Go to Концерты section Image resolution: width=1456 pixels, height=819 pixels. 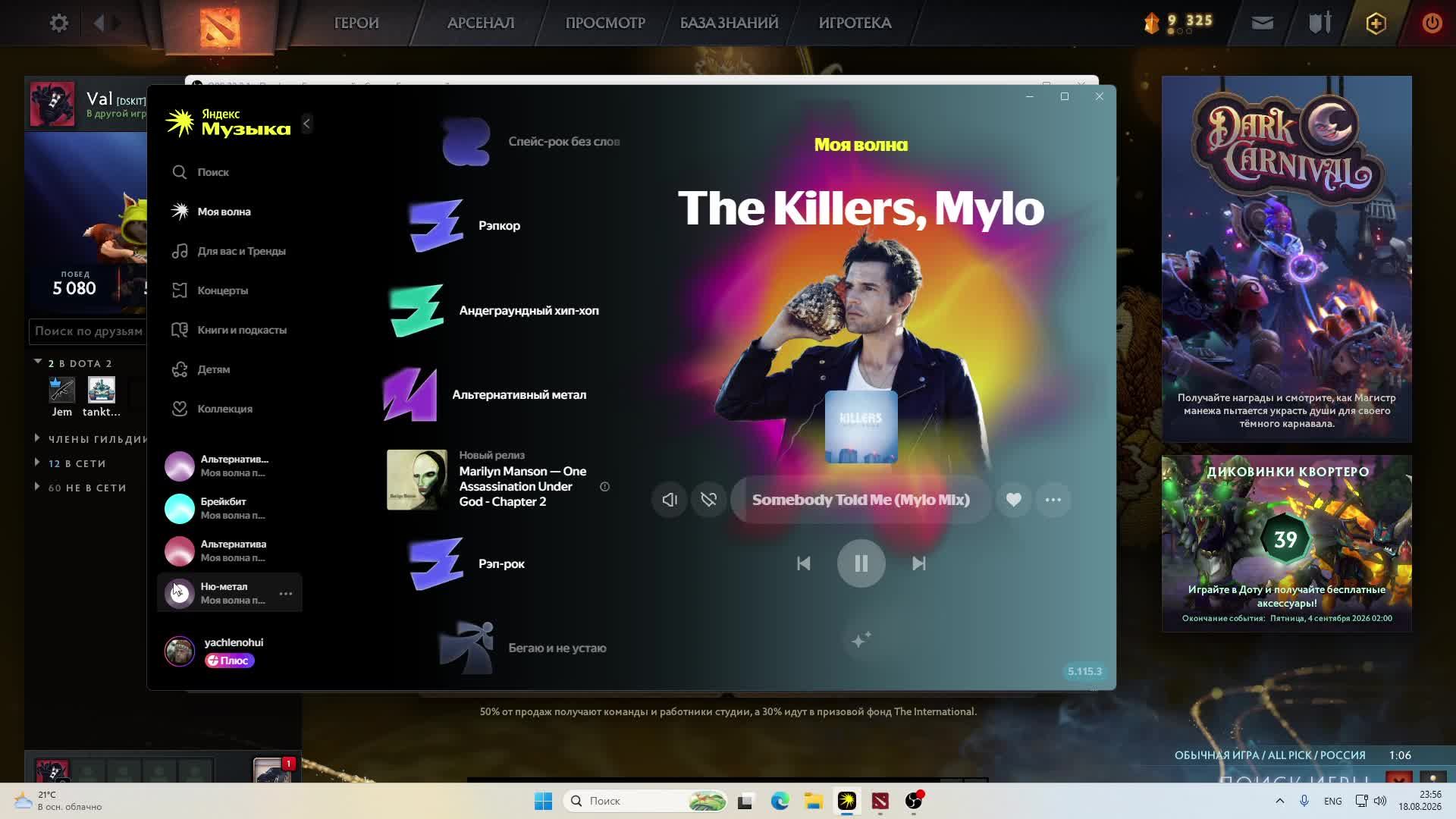(x=210, y=290)
